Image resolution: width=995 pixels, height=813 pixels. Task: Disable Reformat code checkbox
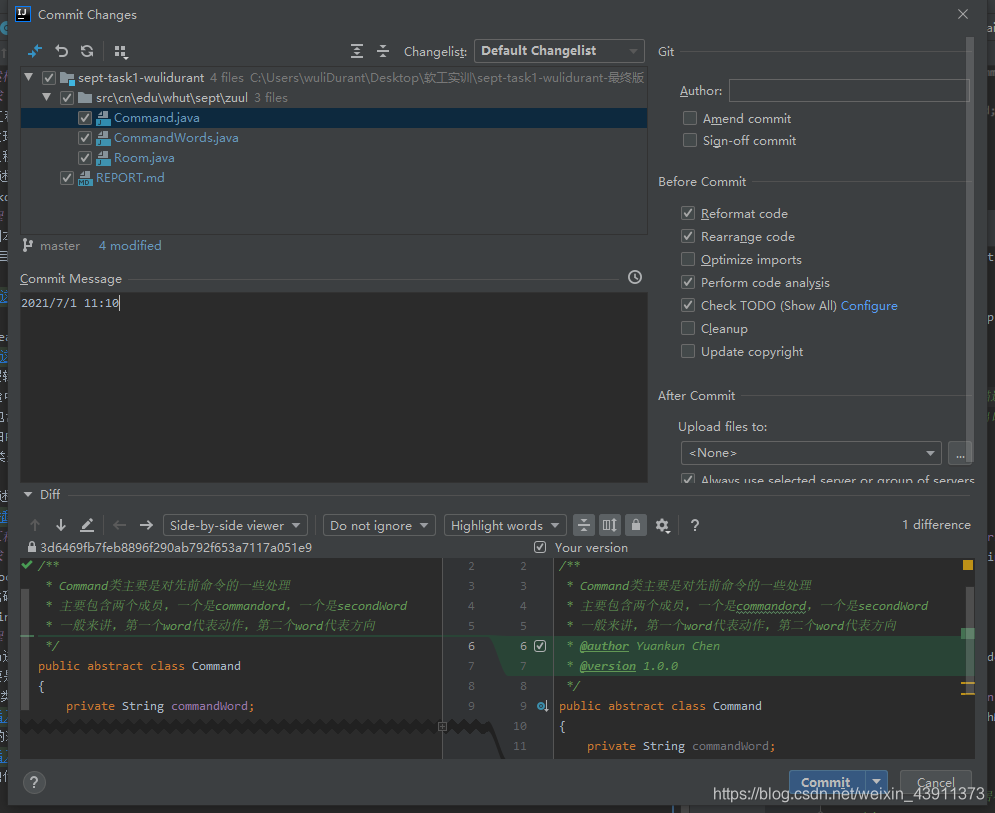[688, 213]
